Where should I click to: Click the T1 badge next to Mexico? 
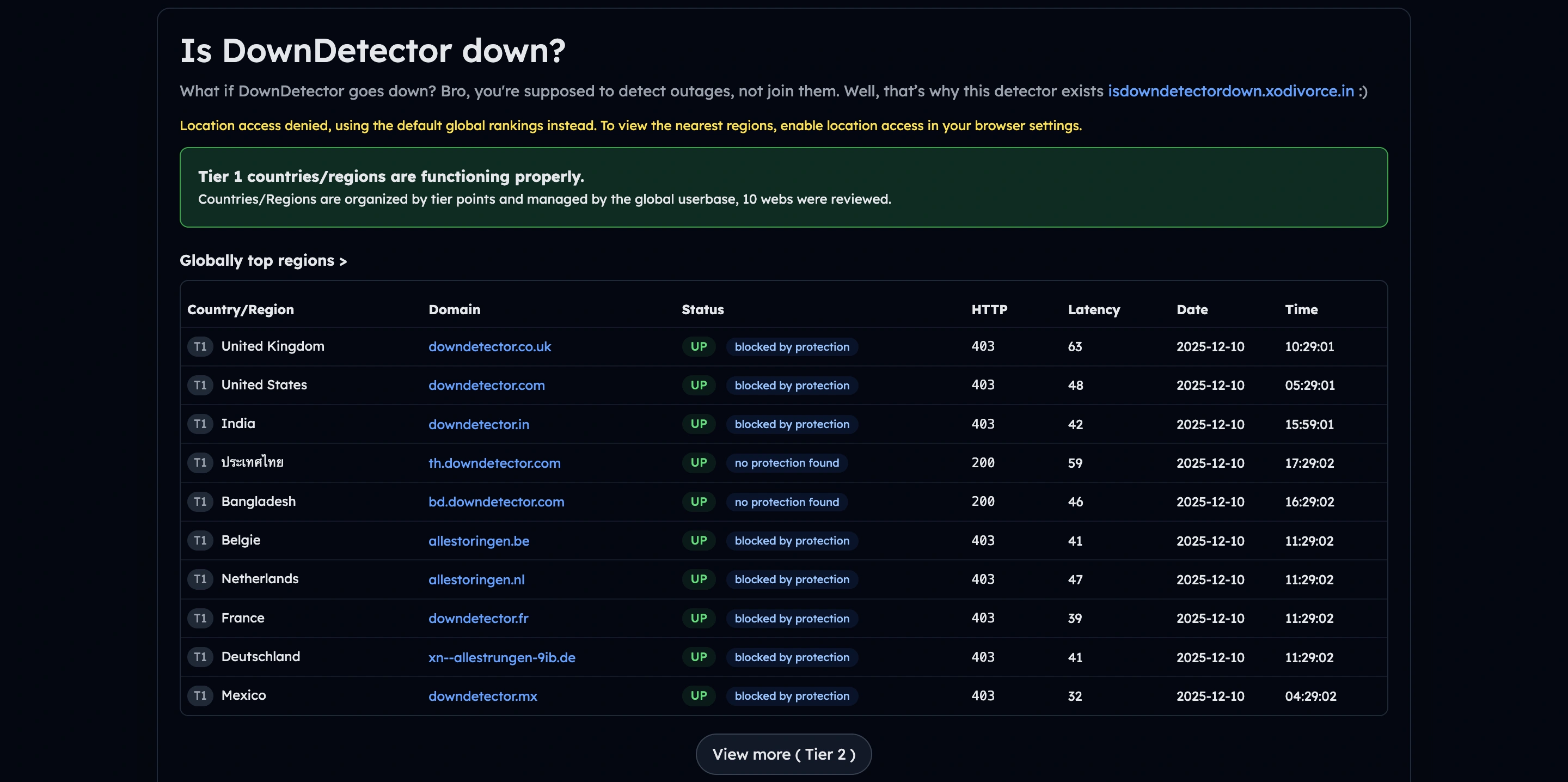click(x=200, y=695)
